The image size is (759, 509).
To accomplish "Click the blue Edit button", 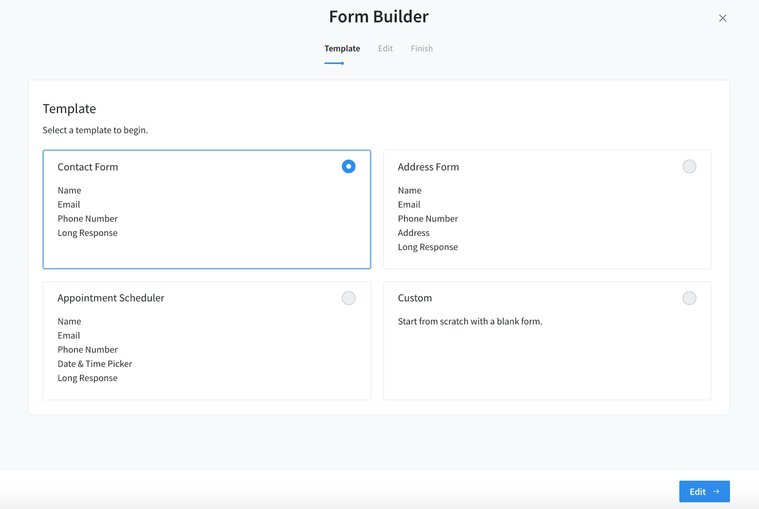I will tap(704, 492).
